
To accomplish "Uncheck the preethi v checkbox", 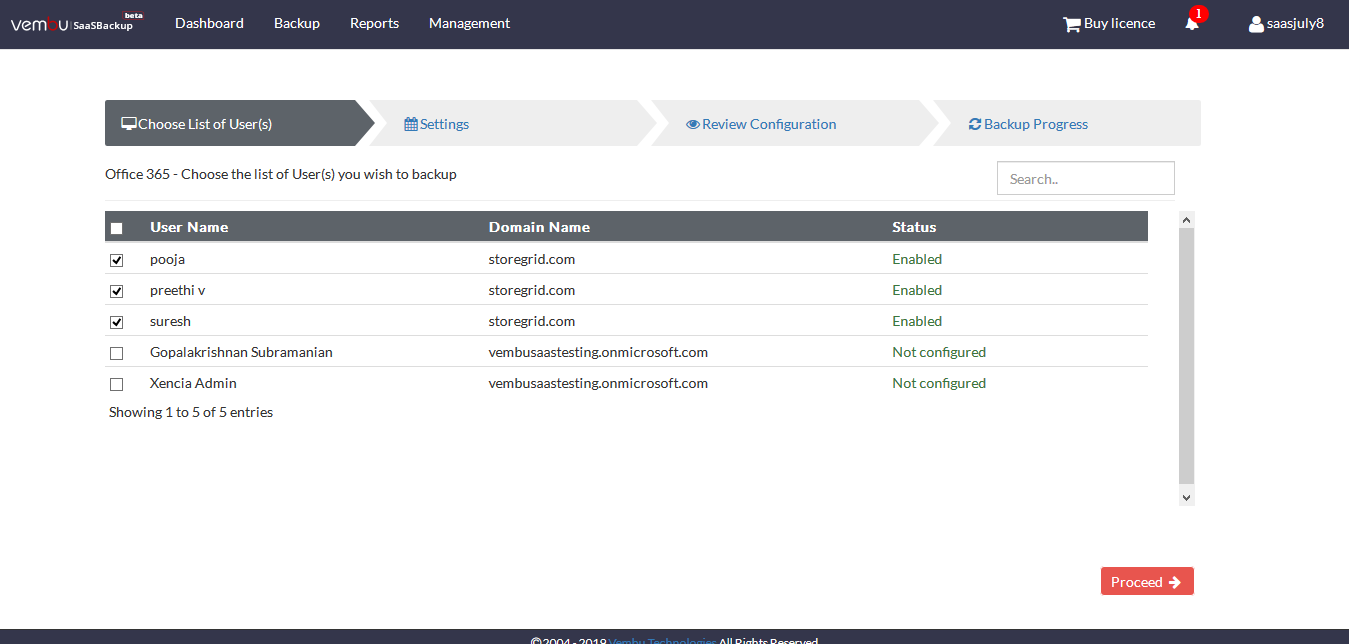I will click(116, 291).
